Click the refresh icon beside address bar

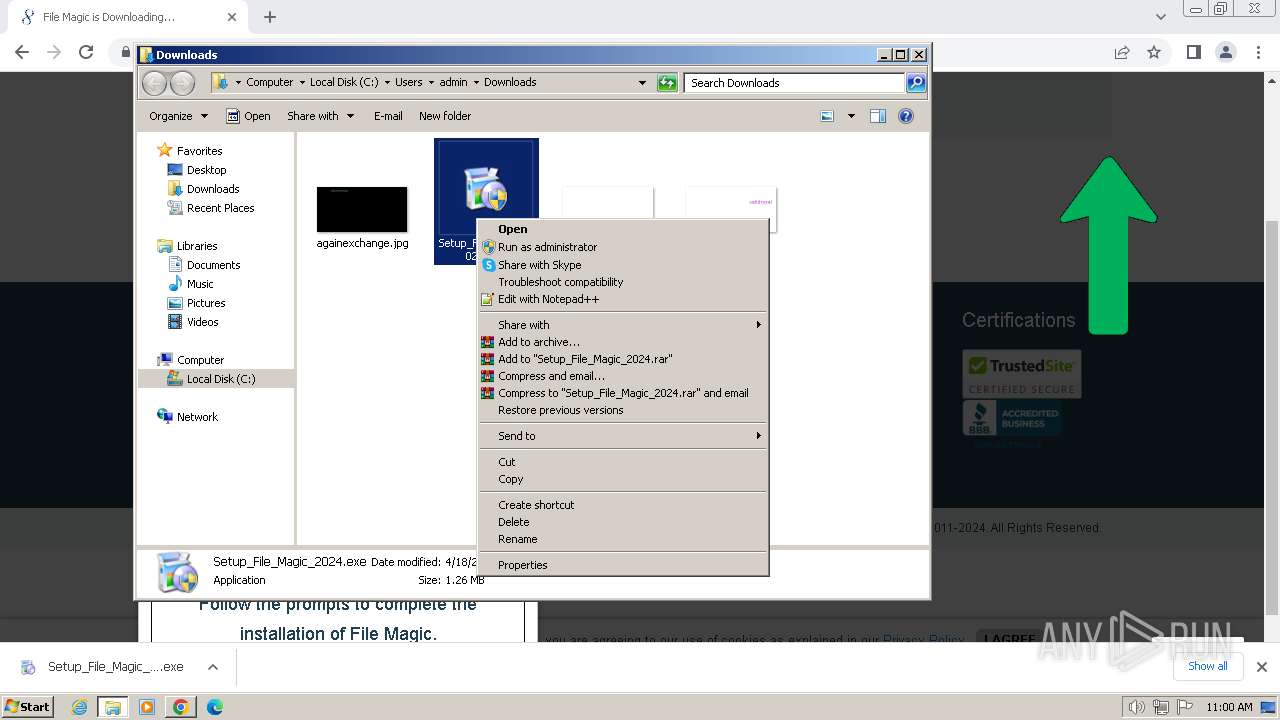tap(667, 83)
